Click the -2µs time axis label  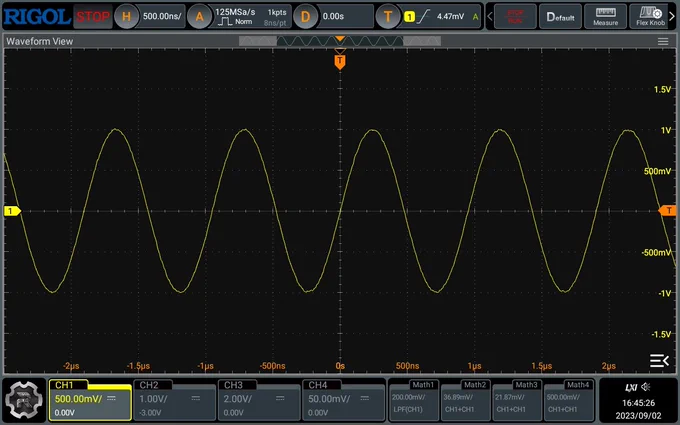[71, 366]
